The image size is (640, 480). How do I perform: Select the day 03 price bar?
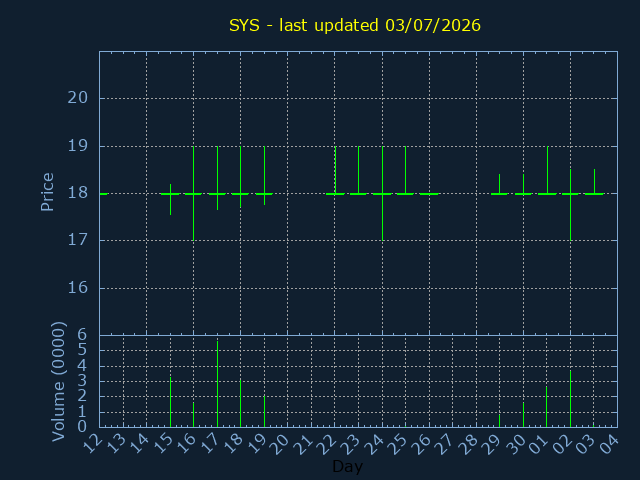[594, 182]
